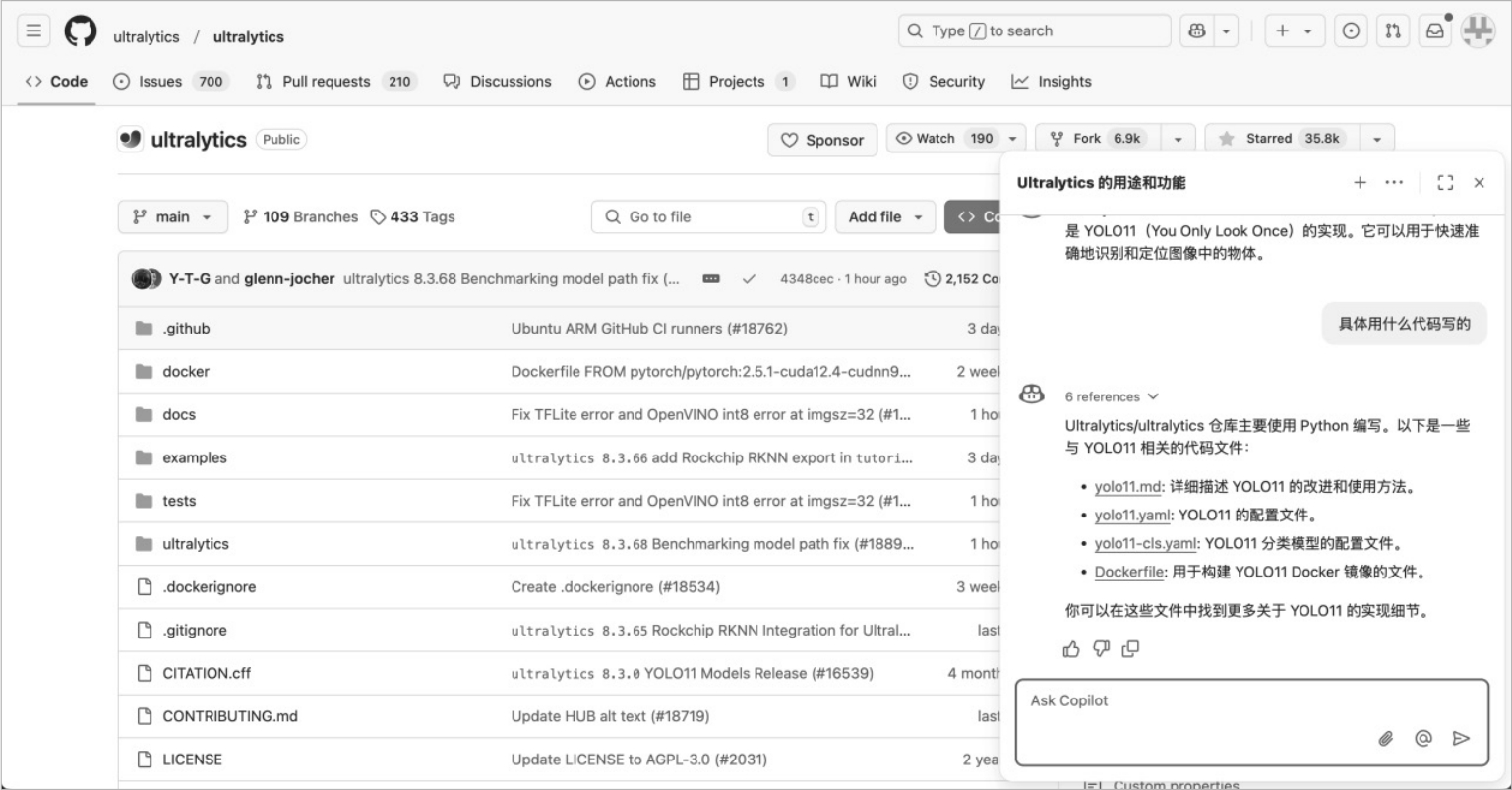1512x790 pixels.
Task: Copy the Copilot response text
Action: (1130, 648)
